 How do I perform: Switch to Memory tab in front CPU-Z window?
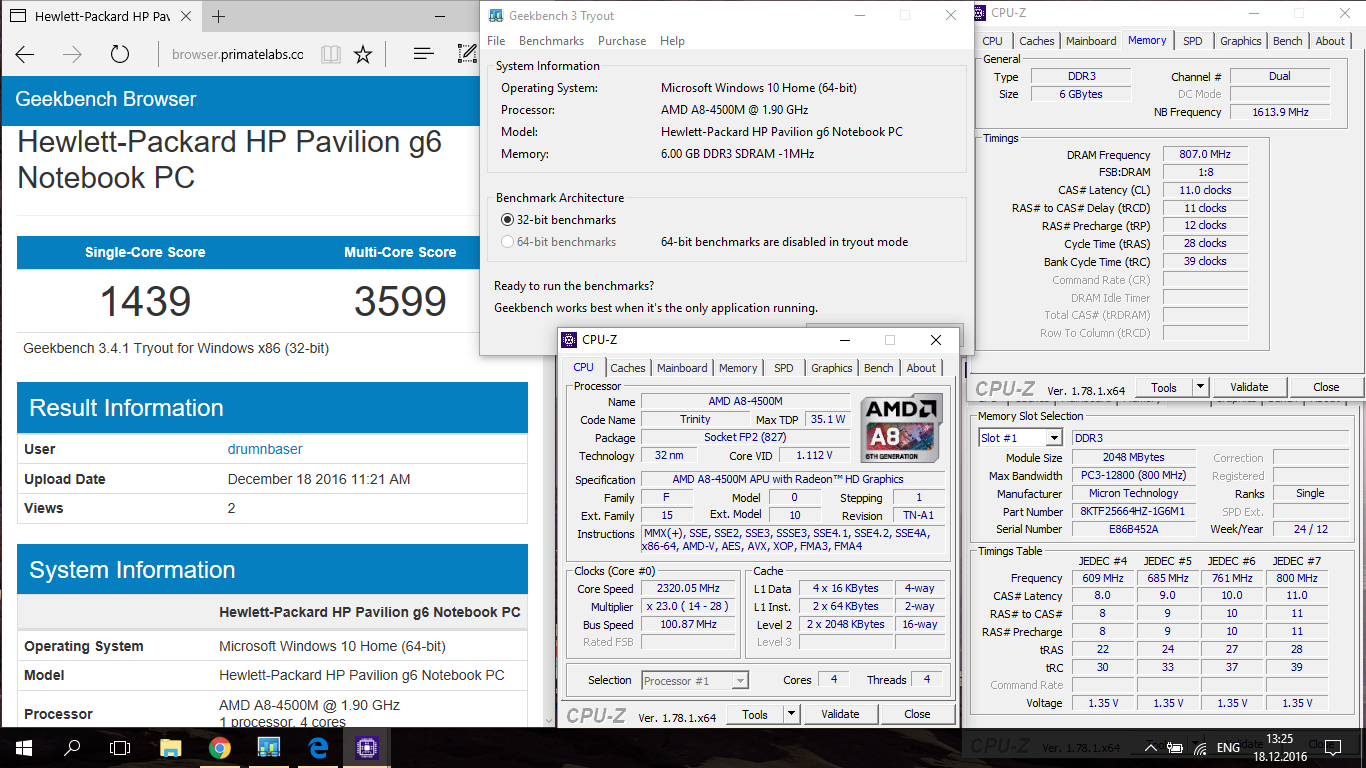tap(738, 368)
